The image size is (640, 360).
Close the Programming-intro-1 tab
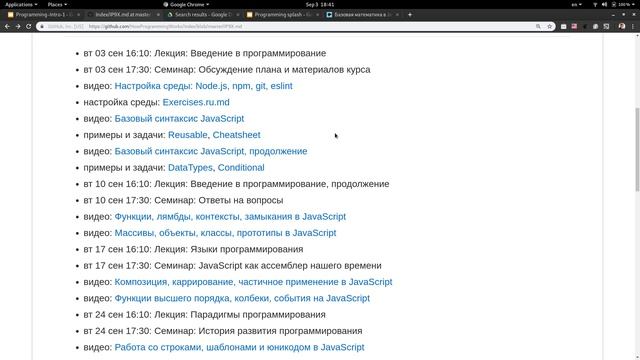click(78, 14)
